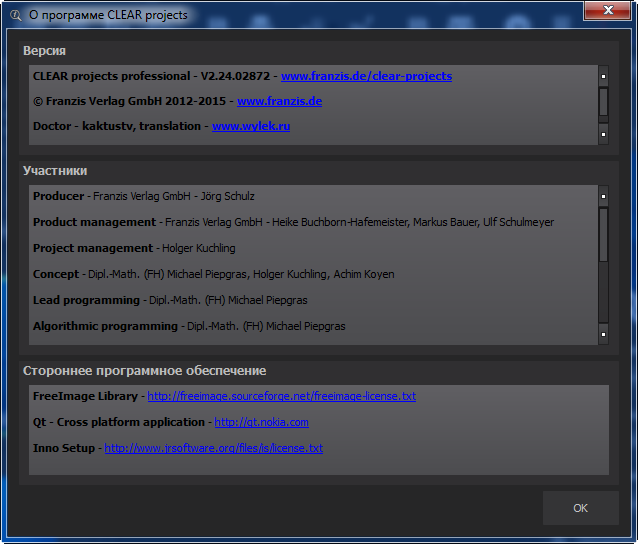
Task: Click the version text V2.24.02872
Action: pos(235,76)
